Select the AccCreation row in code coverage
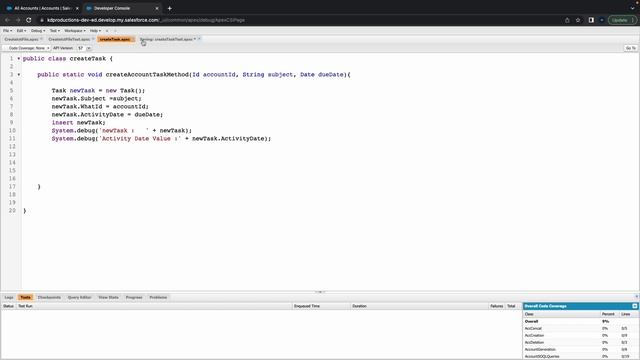The image size is (640, 360). pyautogui.click(x=581, y=336)
